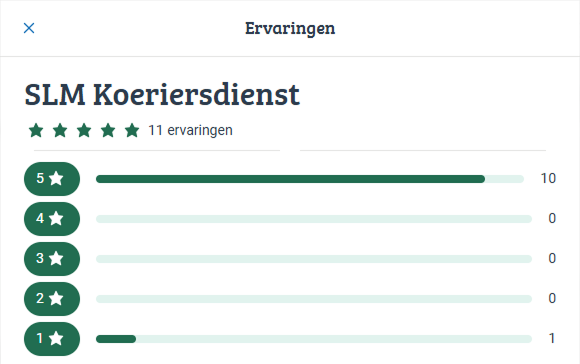Close the Ervaringen panel with X
580x364 pixels.
[29, 28]
